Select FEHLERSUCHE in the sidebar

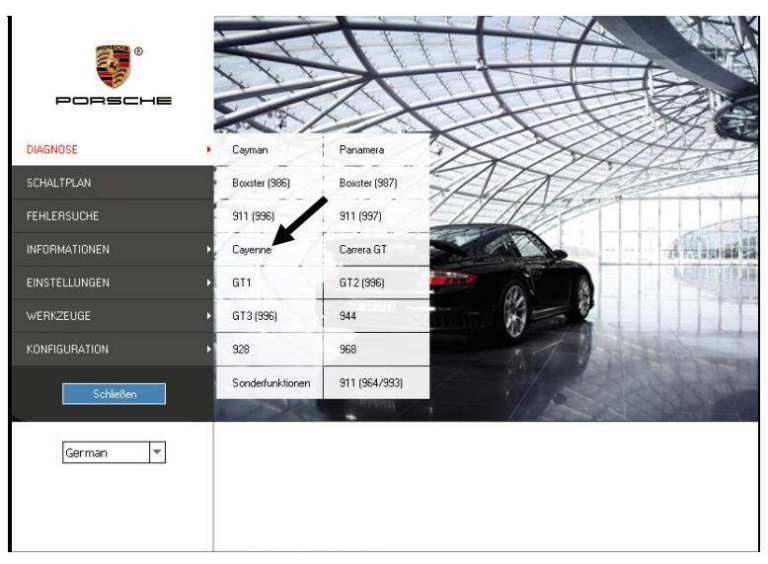click(113, 216)
